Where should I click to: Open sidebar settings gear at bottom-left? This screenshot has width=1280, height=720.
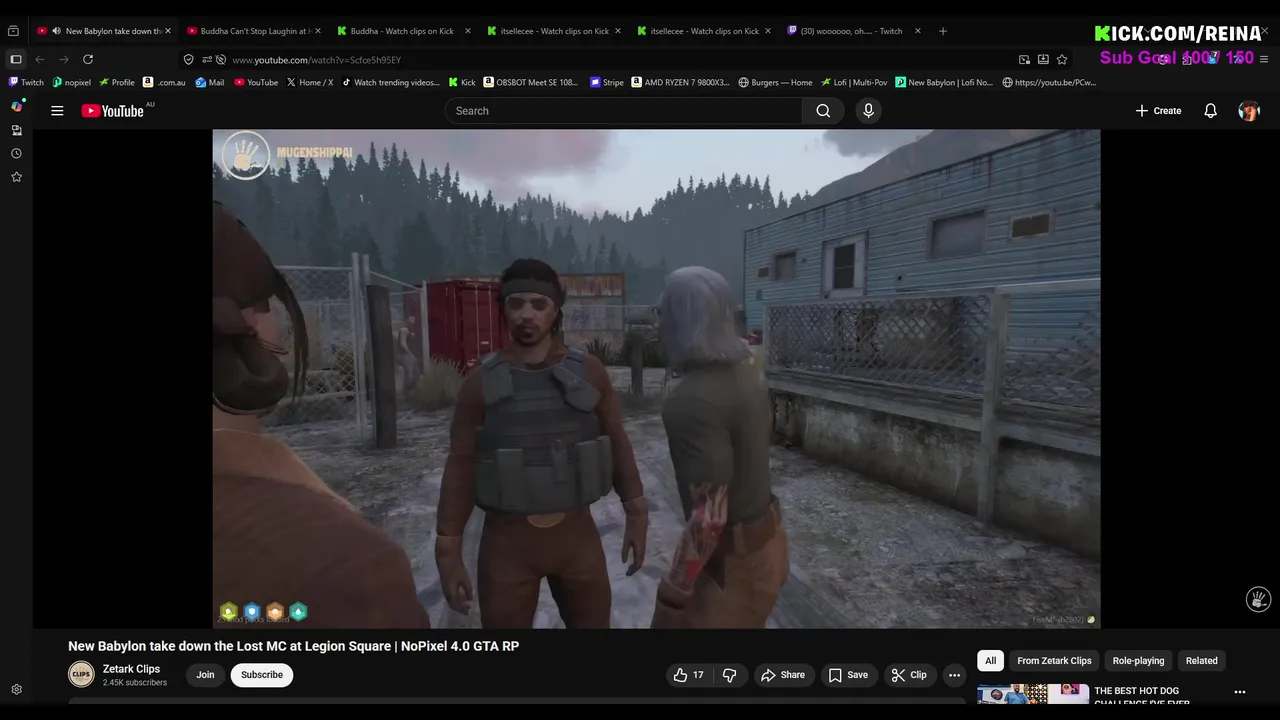click(16, 690)
